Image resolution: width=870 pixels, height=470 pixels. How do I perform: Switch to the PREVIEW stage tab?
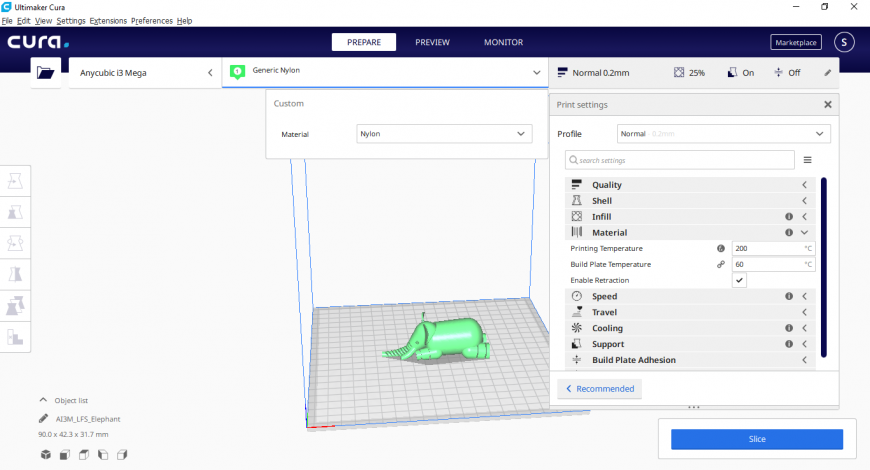(432, 42)
